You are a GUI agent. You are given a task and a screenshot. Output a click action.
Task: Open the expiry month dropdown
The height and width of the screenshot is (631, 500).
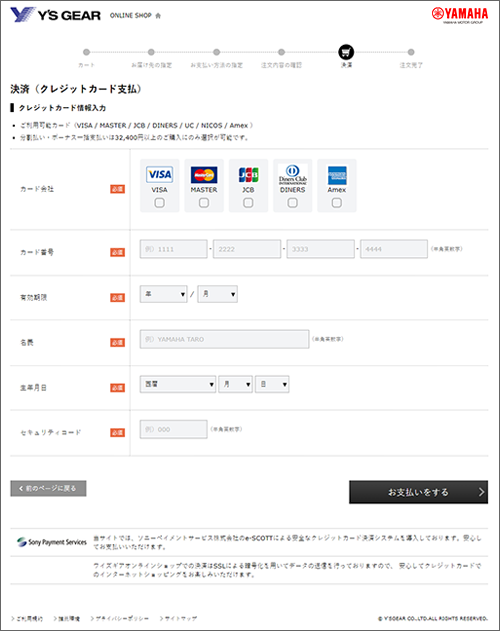point(217,294)
